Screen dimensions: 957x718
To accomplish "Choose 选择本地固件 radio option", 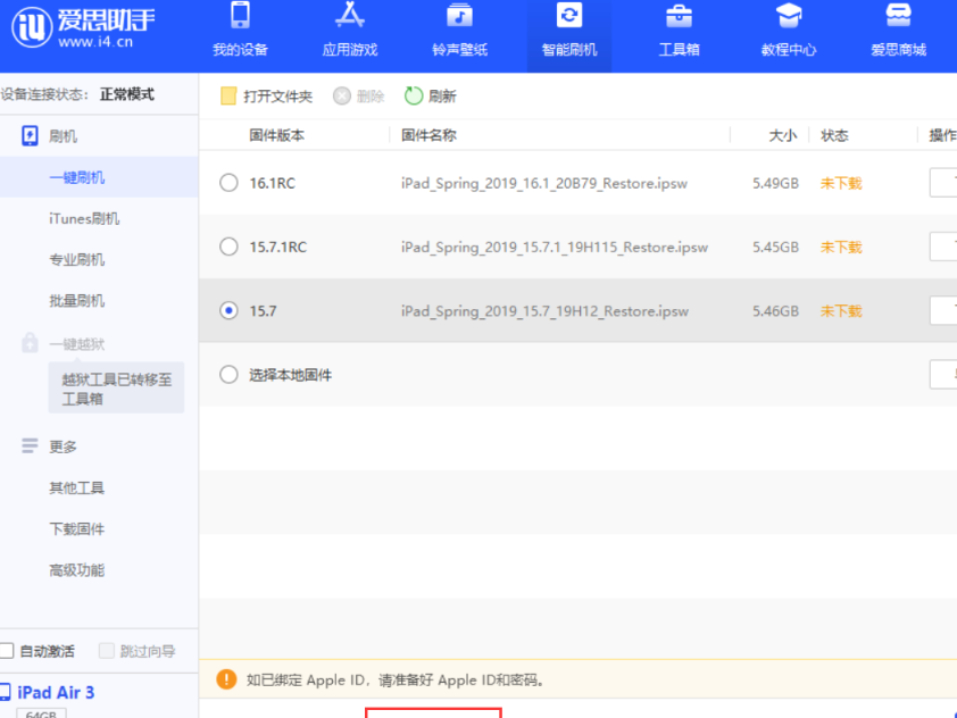I will click(229, 374).
